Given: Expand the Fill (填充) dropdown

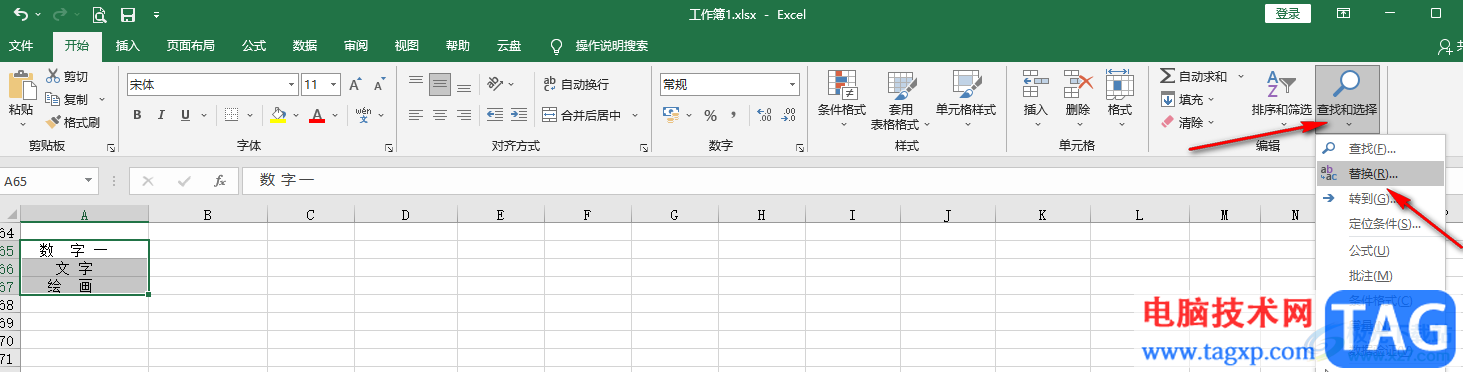Looking at the screenshot, I should coord(1212,99).
